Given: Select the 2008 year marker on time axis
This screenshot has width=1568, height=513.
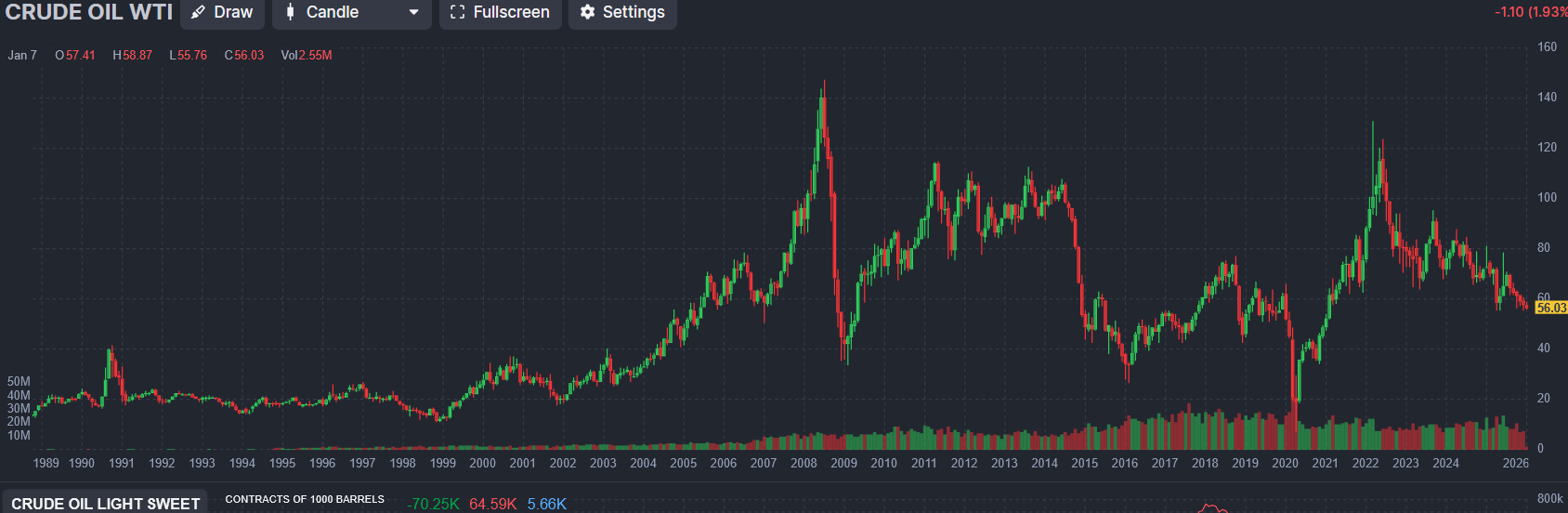Looking at the screenshot, I should [804, 463].
